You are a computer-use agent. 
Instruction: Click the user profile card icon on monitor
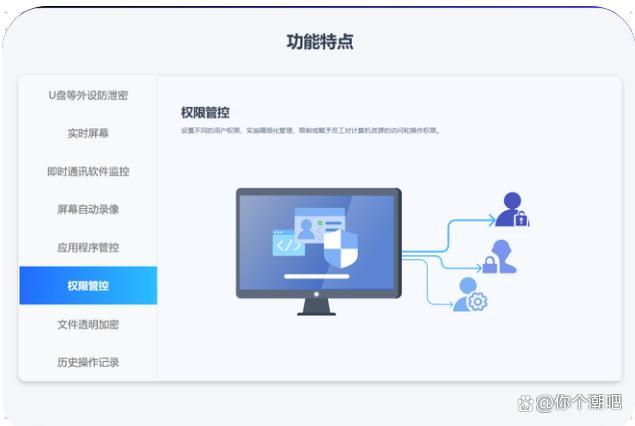click(x=319, y=225)
